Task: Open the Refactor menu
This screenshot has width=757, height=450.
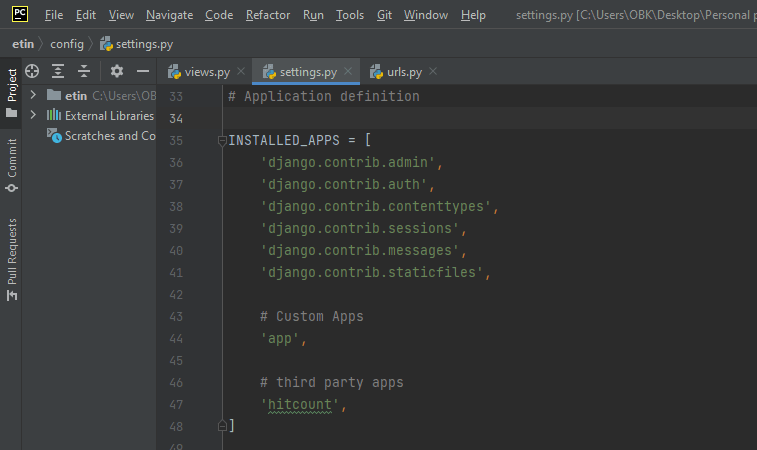Action: point(268,15)
